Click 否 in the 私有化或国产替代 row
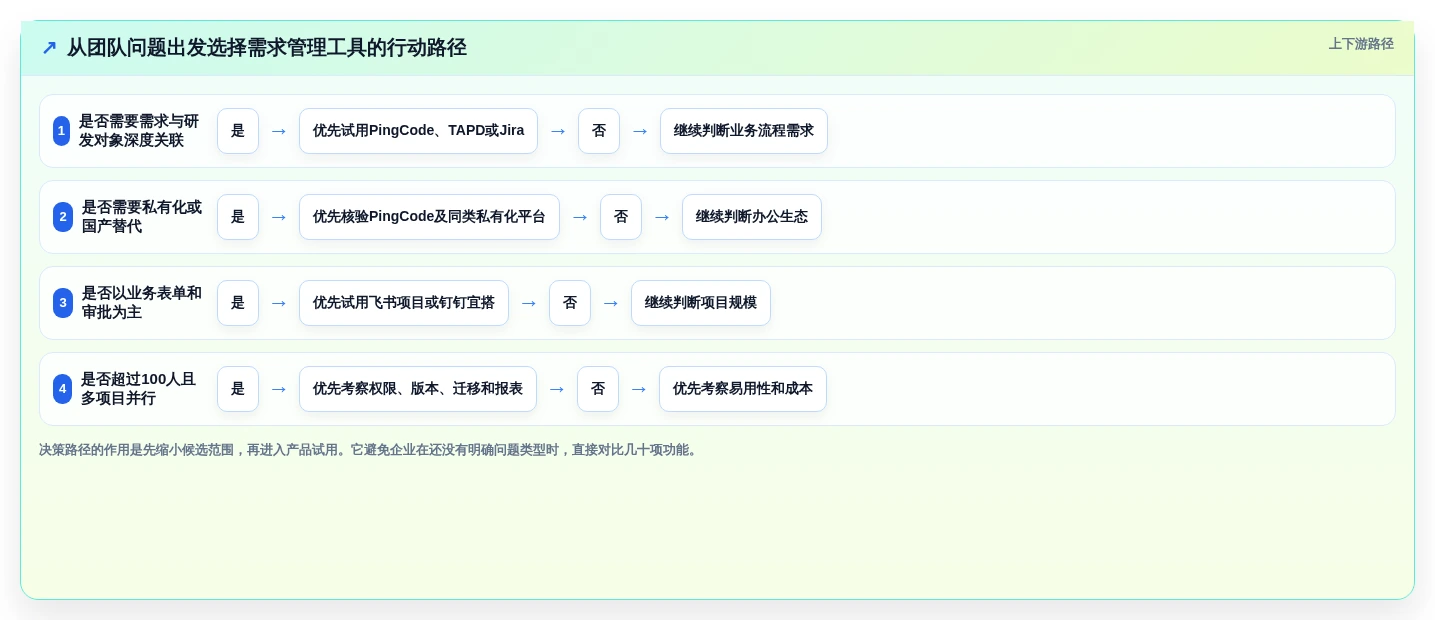The image size is (1435, 620). pyautogui.click(x=621, y=217)
